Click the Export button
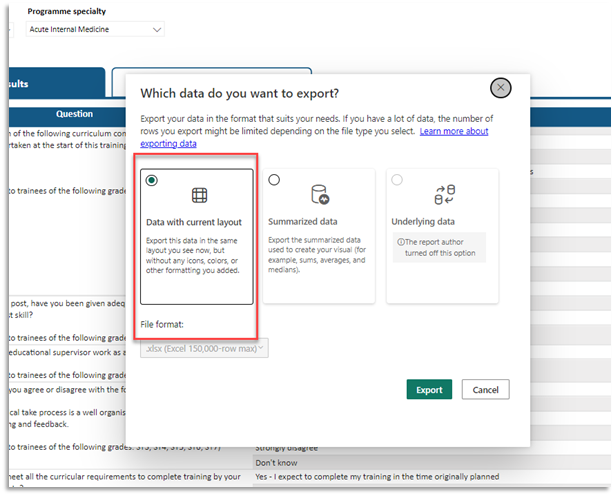Image resolution: width=614 pixels, height=496 pixels. (429, 390)
